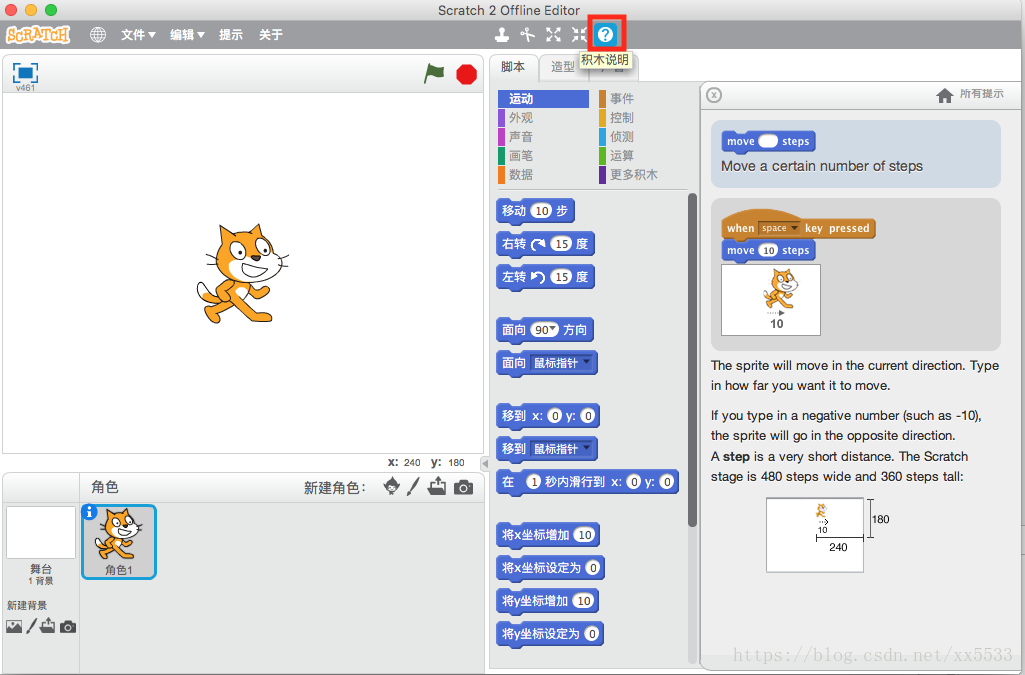Choose new sprite from library

point(392,486)
